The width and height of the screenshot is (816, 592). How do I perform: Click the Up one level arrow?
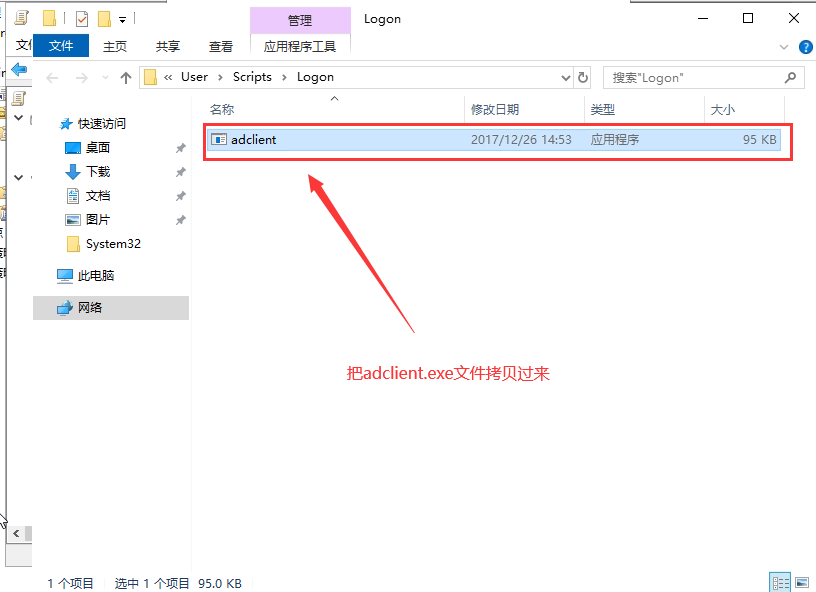coord(126,77)
